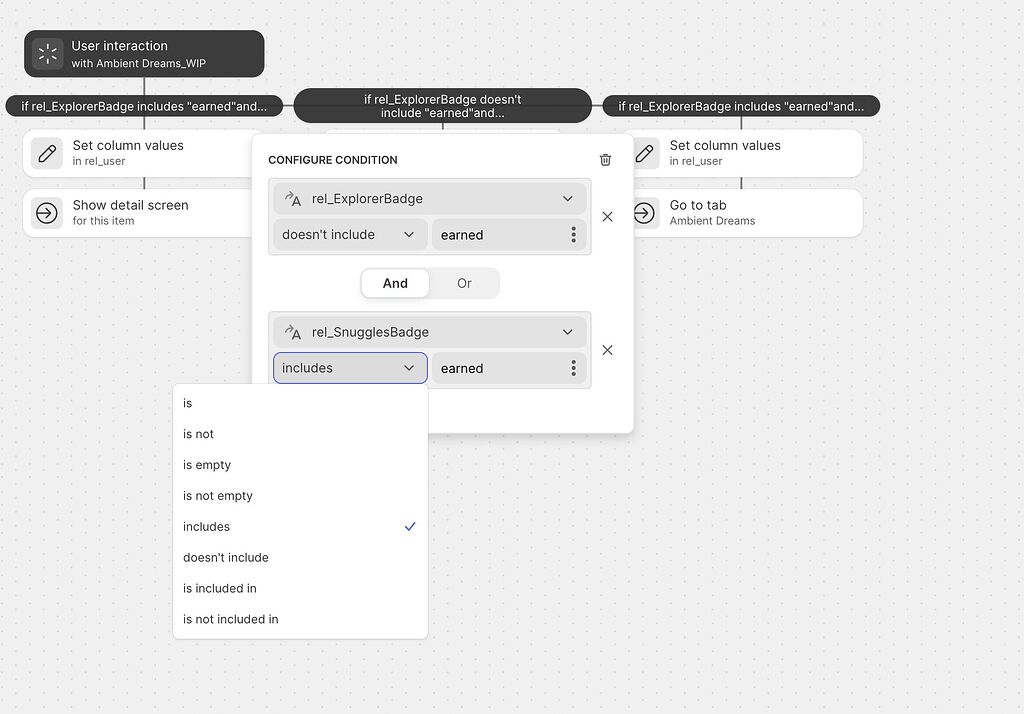Choose is not included in from the menu
Screen dimensions: 1024x714
tap(230, 619)
